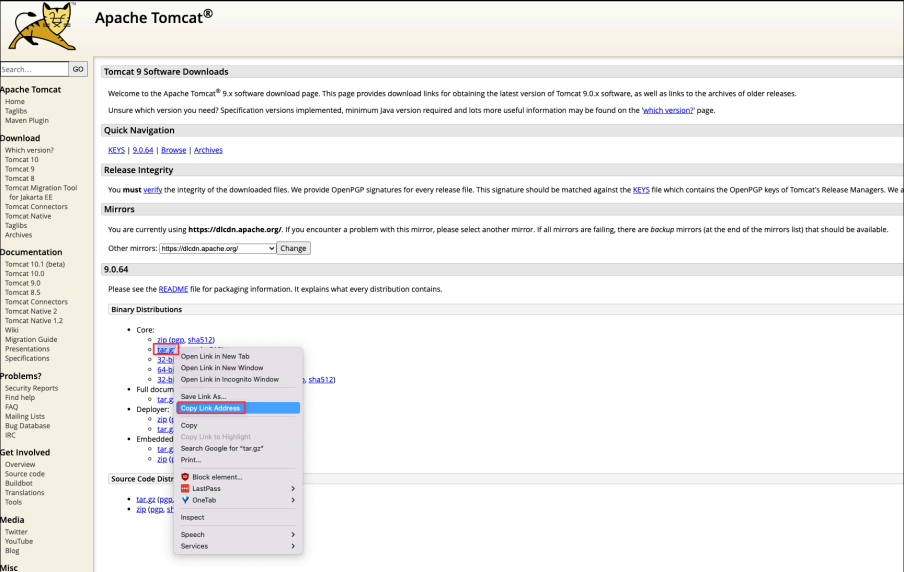Image resolution: width=904 pixels, height=572 pixels.
Task: Open Tomcat Native download sidebar link
Action: click(x=28, y=216)
